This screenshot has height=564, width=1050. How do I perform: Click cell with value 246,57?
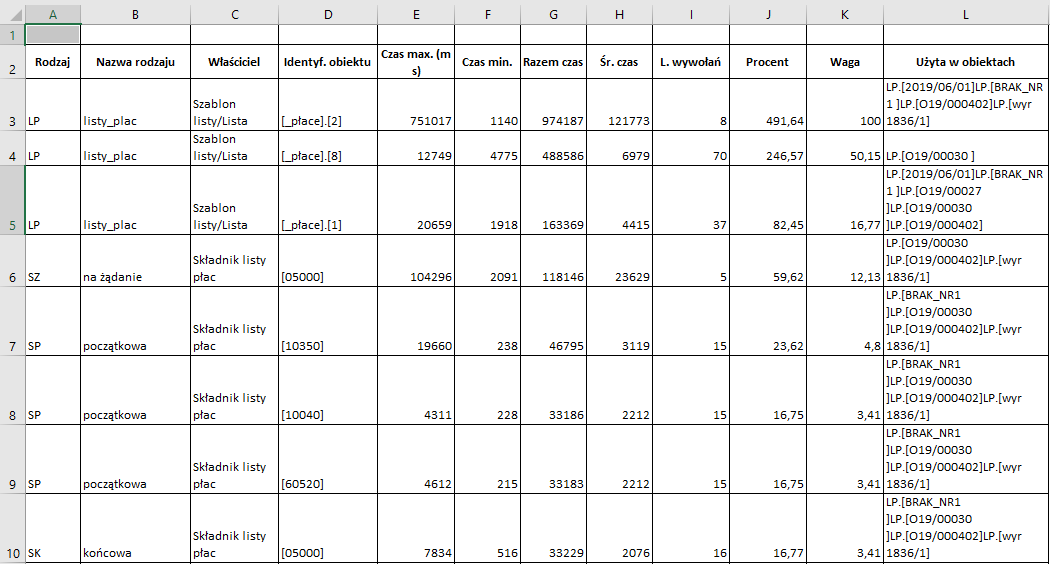(768, 148)
